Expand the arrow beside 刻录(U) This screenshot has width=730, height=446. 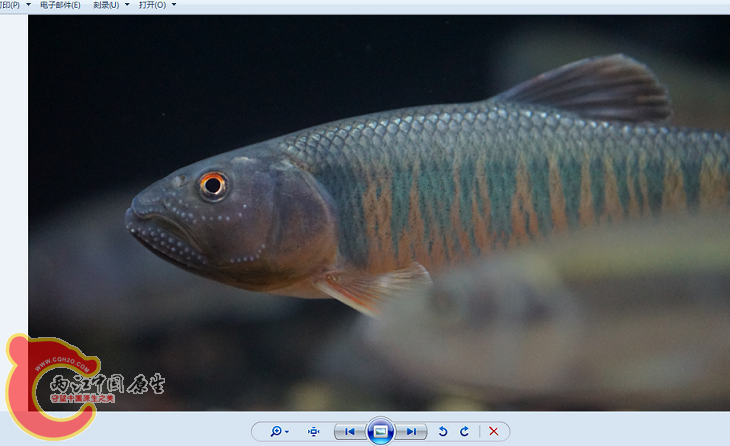[127, 5]
